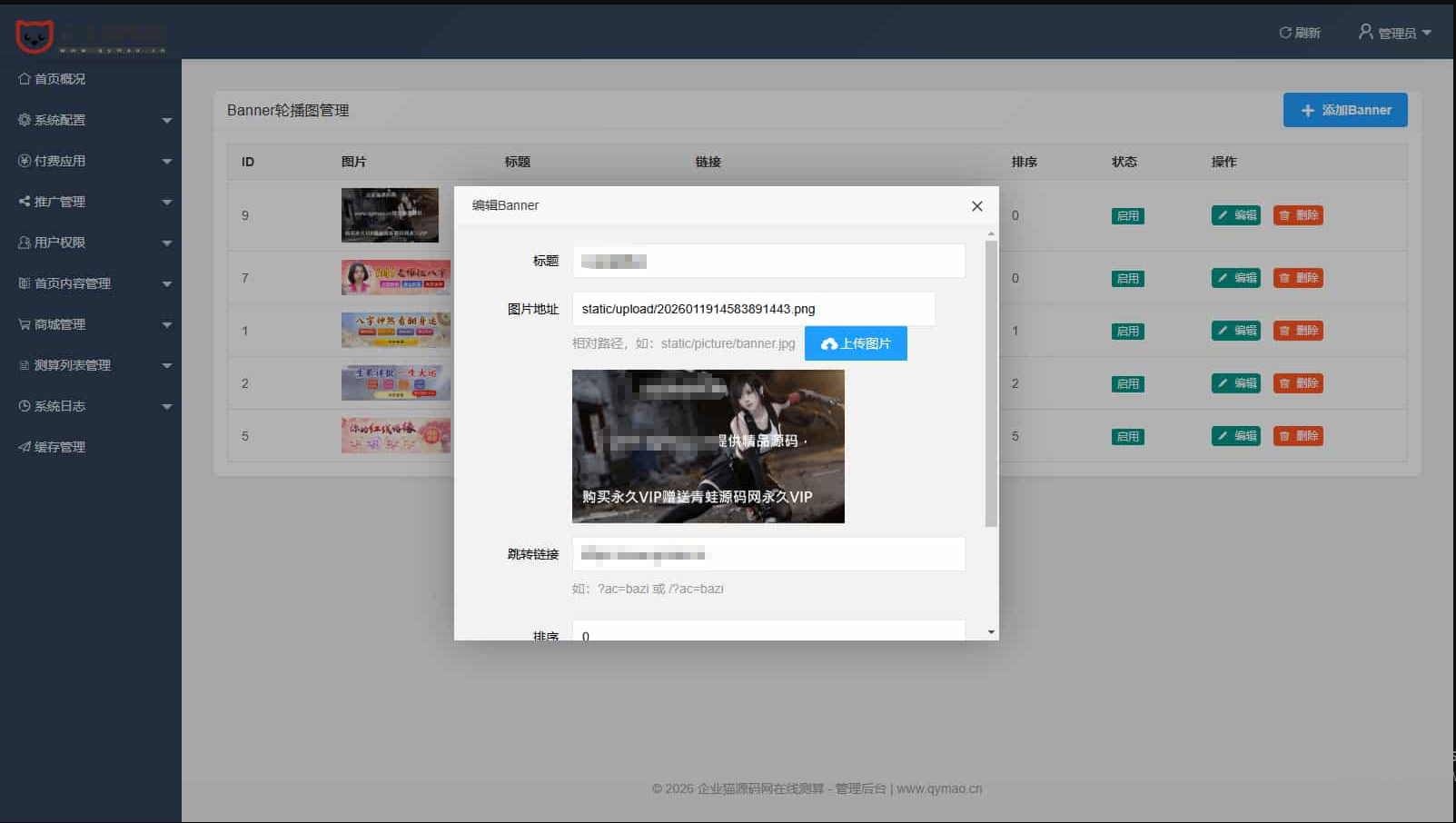The width and height of the screenshot is (1456, 823).
Task: Click the image path input field
Action: (x=753, y=309)
